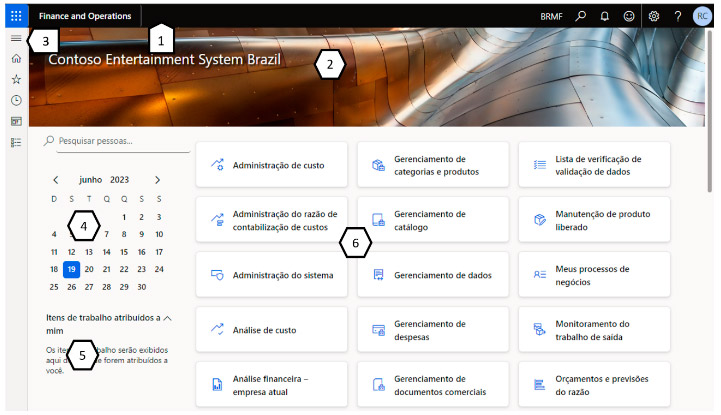Open the app launcher waffle icon
721x415 pixels.
15,16
